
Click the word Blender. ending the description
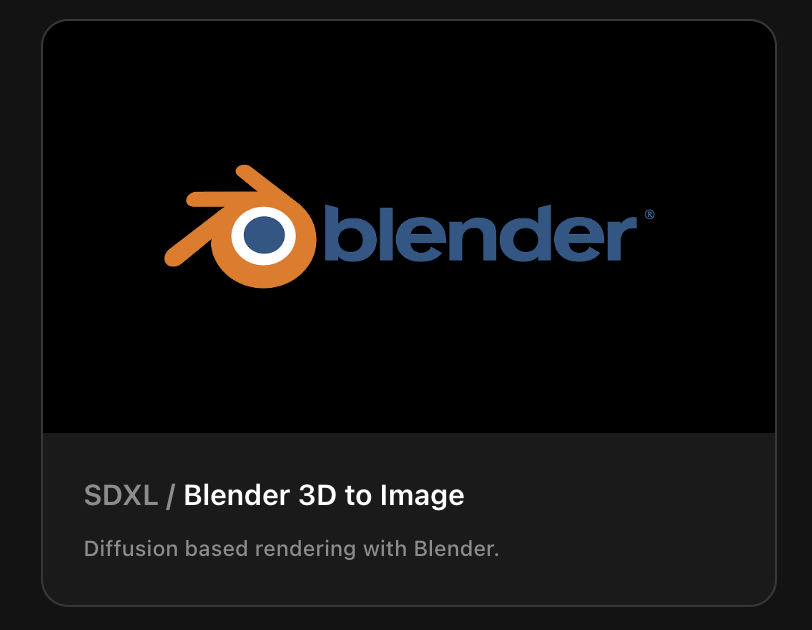pos(456,548)
